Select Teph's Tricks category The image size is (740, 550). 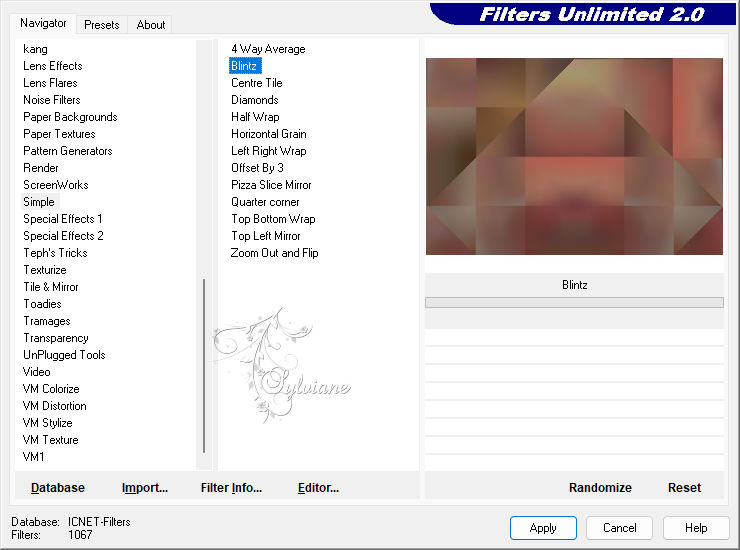[x=55, y=253]
